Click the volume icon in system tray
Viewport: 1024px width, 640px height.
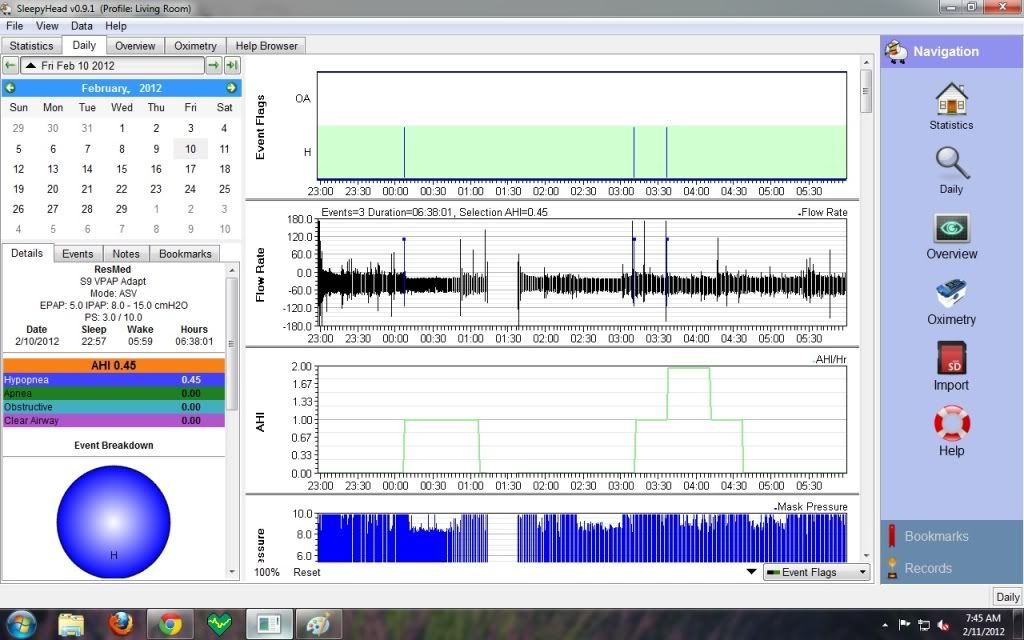pos(943,625)
